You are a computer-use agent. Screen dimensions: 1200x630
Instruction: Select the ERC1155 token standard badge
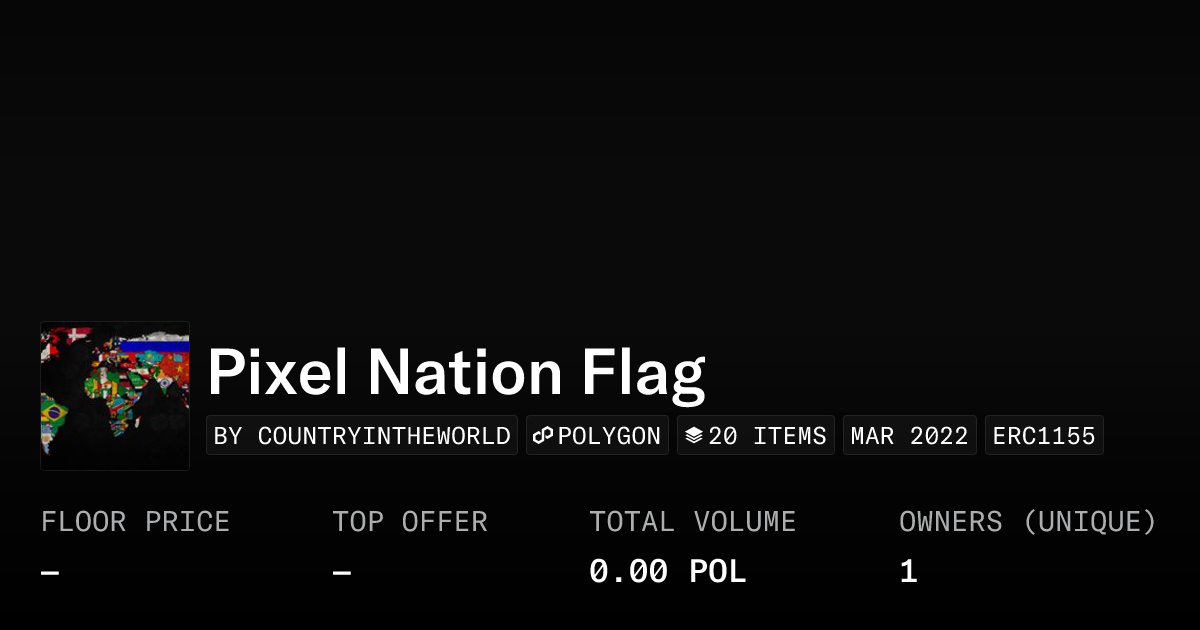[x=1044, y=436]
